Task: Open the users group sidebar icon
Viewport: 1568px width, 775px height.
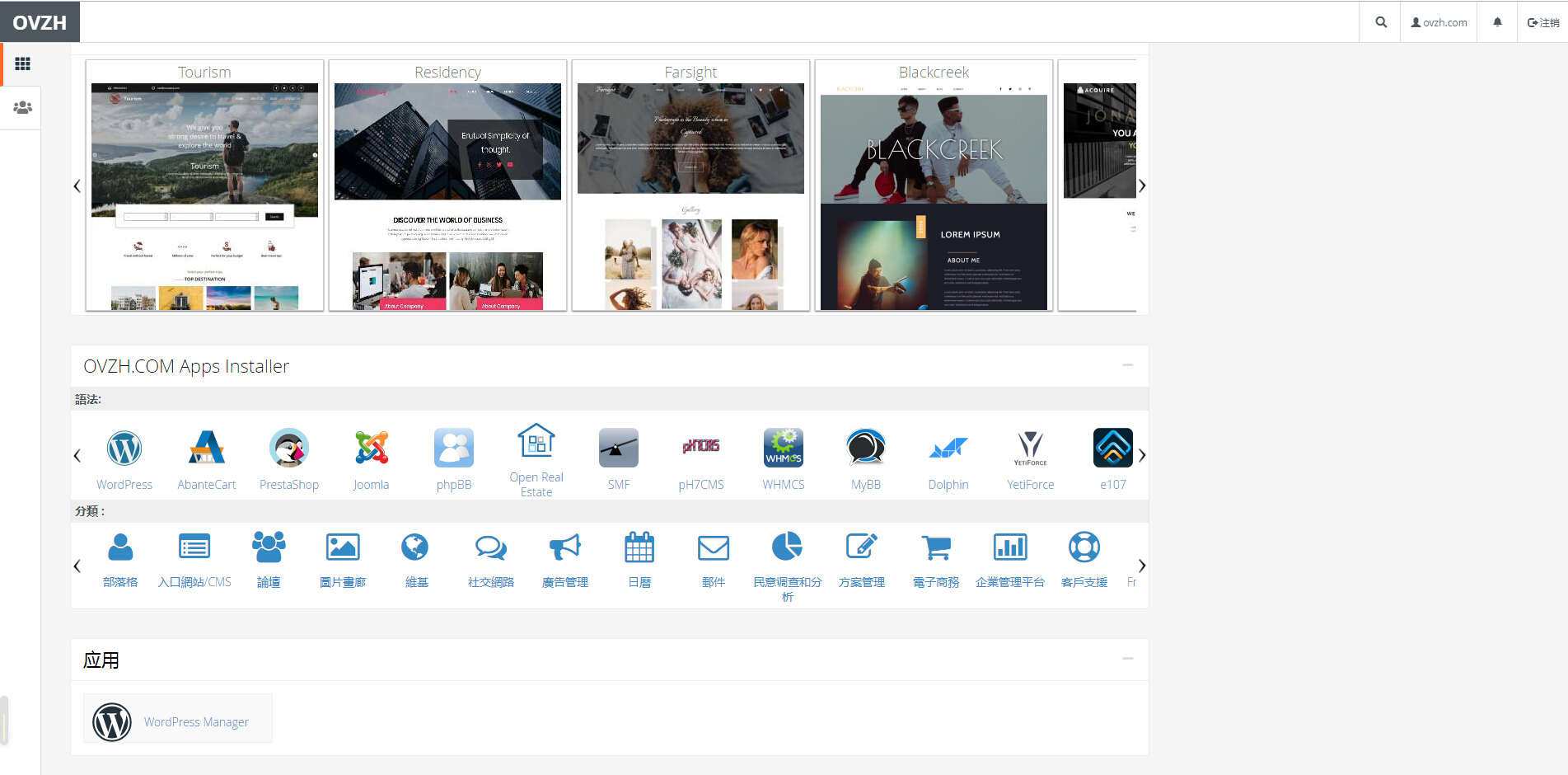Action: tap(22, 108)
